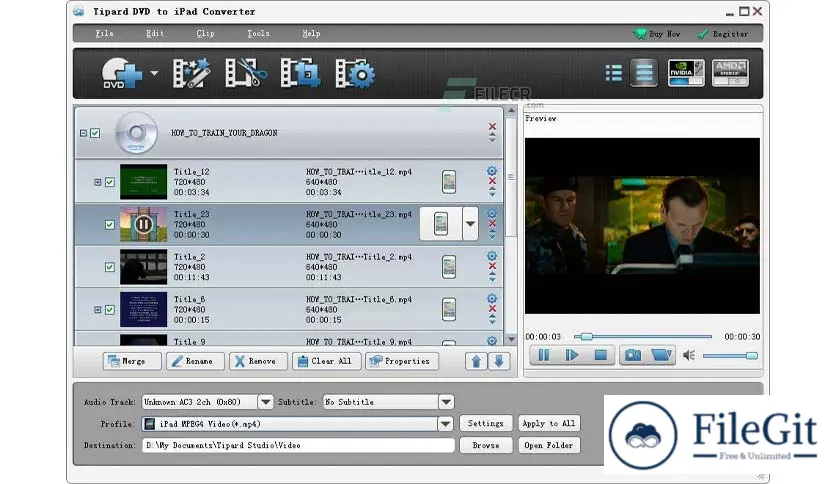Click iPad device icon for Title_2

point(449,267)
